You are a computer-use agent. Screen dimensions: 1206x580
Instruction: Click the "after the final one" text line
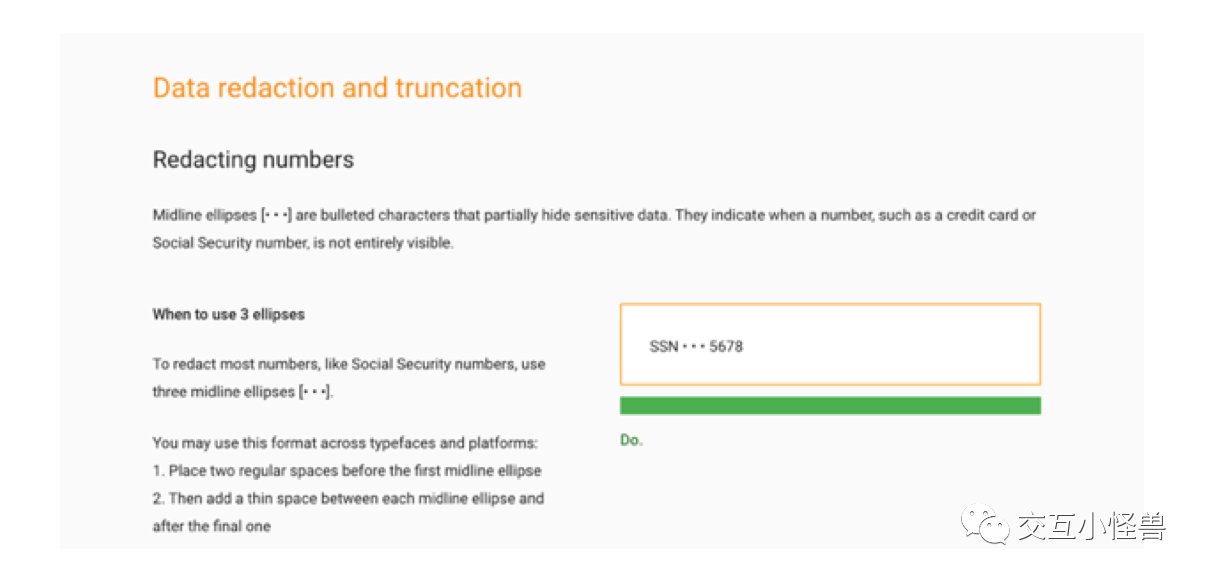click(x=211, y=526)
